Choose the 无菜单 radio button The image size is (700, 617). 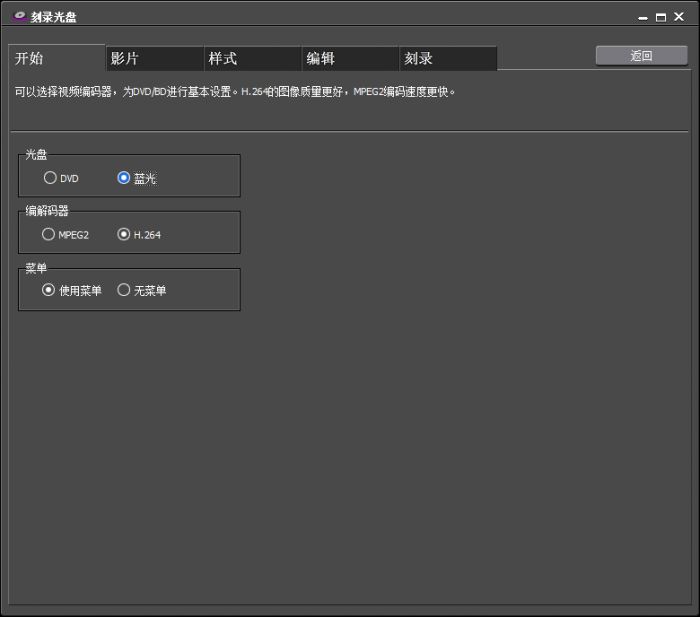click(124, 290)
